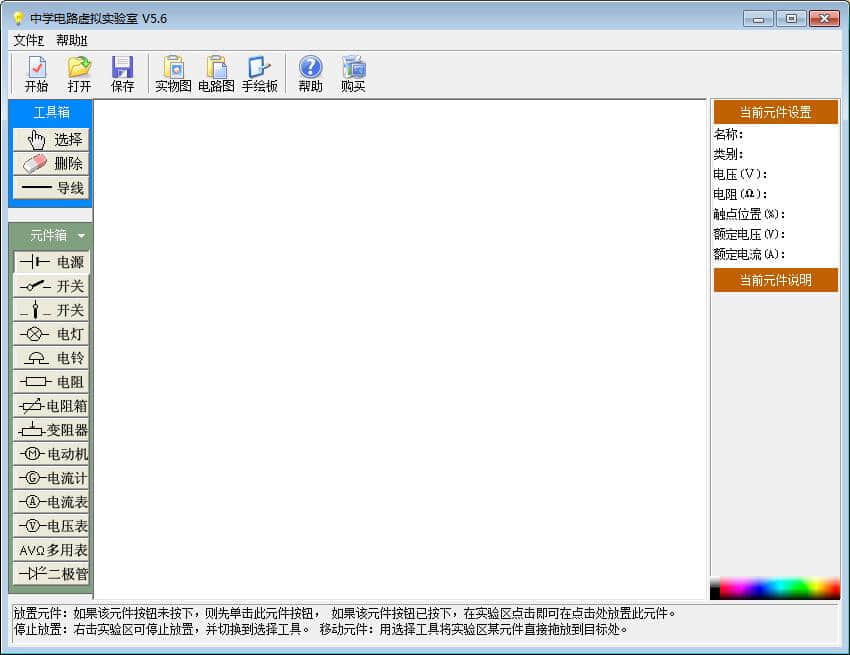Activate the 选择 hand selection tool
Screen dimensions: 850x655
click(x=51, y=140)
